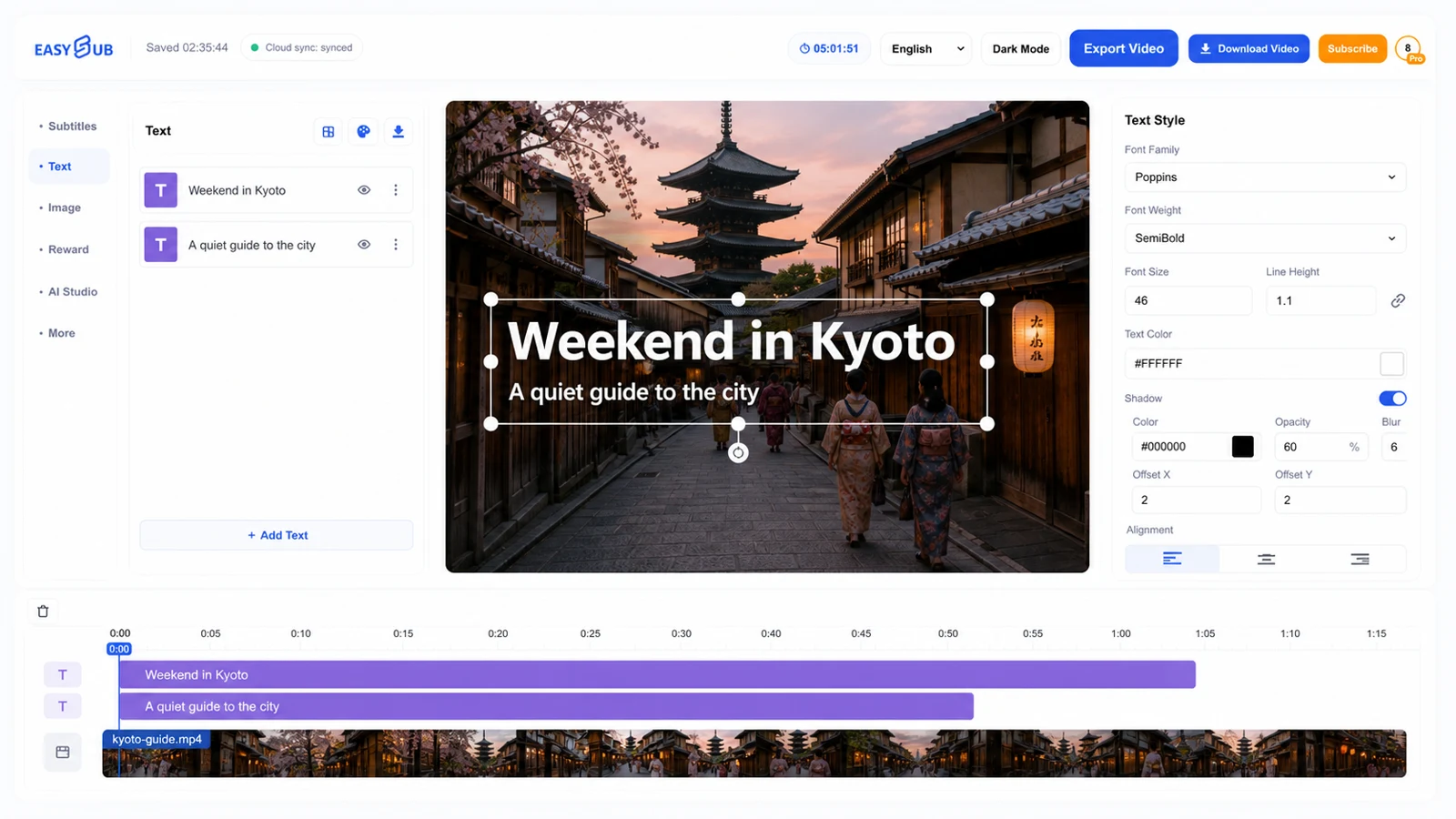Click the video track icon in timeline

[x=63, y=752]
